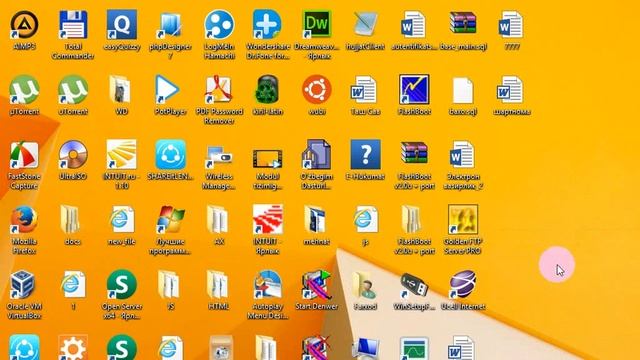Click Golden FTP Server PRO shortcut

pyautogui.click(x=463, y=220)
